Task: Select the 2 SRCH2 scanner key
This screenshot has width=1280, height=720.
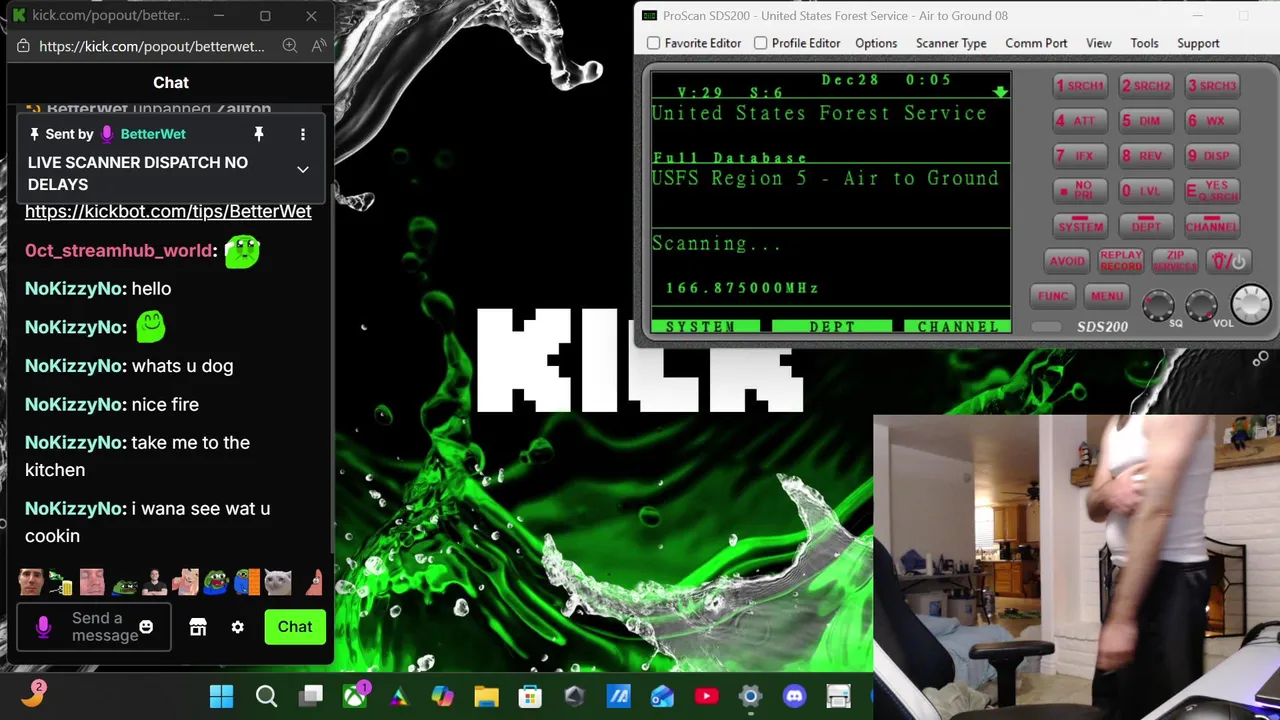Action: (x=1146, y=86)
